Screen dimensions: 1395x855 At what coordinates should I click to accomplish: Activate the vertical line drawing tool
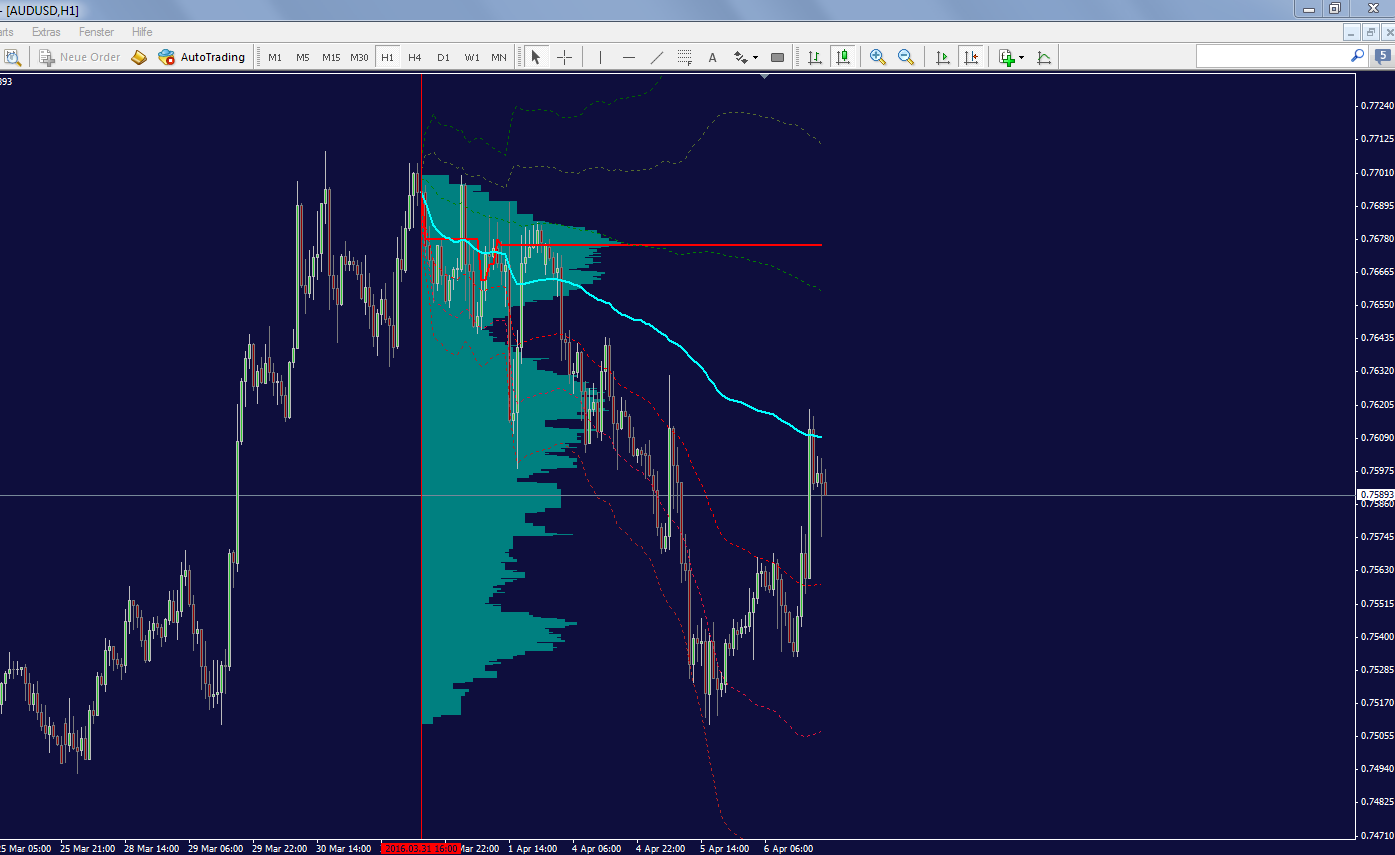click(600, 57)
